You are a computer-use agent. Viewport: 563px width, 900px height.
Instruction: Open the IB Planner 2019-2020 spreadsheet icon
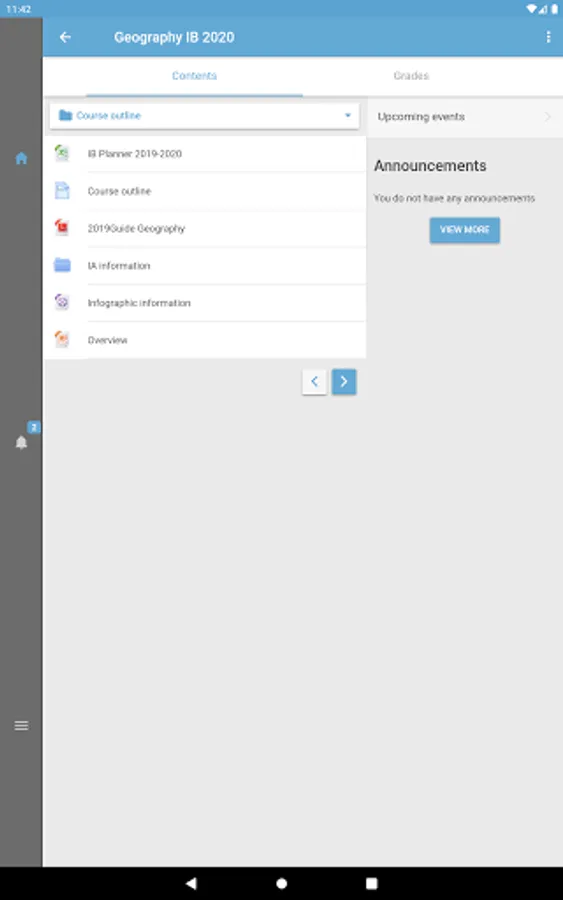coord(62,153)
